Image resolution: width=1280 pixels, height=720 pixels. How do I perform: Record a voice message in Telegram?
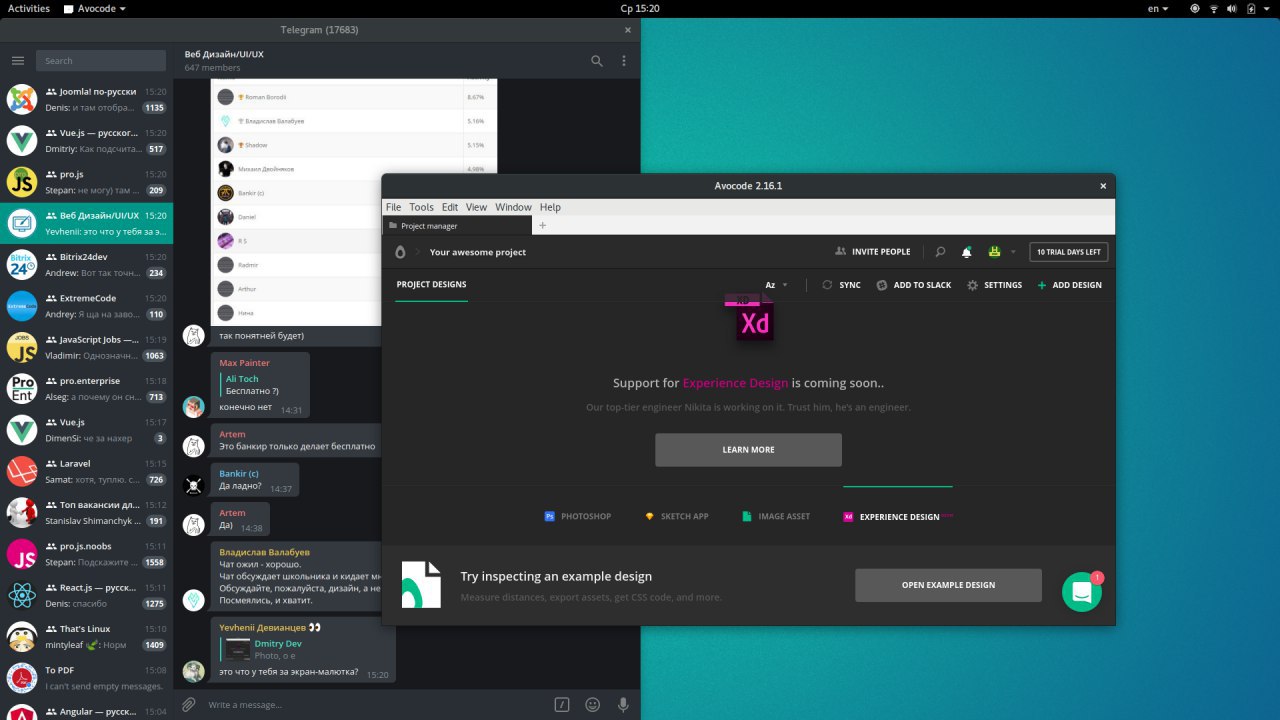tap(623, 704)
